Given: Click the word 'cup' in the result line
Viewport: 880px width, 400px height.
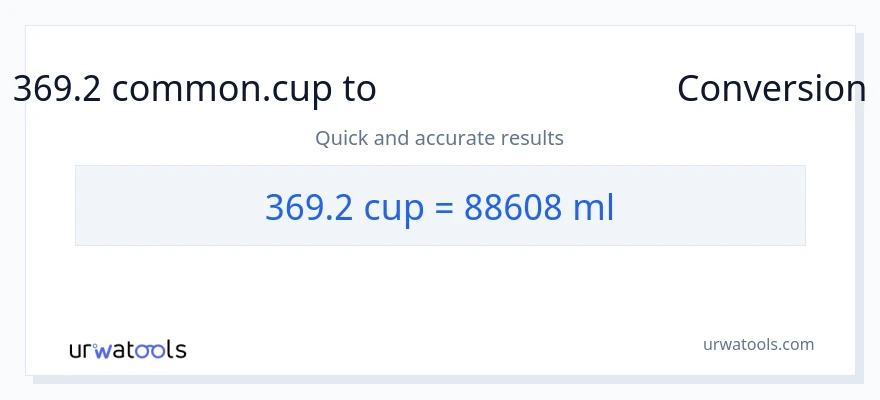Looking at the screenshot, I should [x=389, y=209].
